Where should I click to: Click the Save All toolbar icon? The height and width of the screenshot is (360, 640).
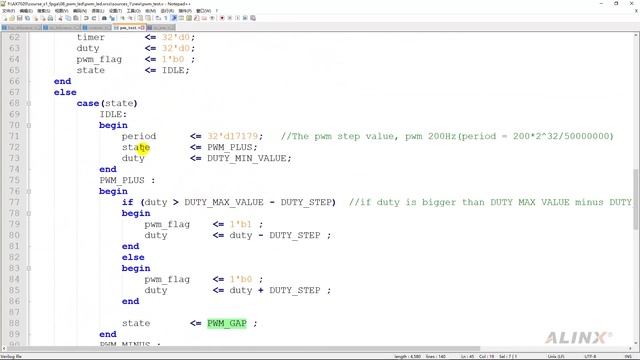pyautogui.click(x=27, y=18)
